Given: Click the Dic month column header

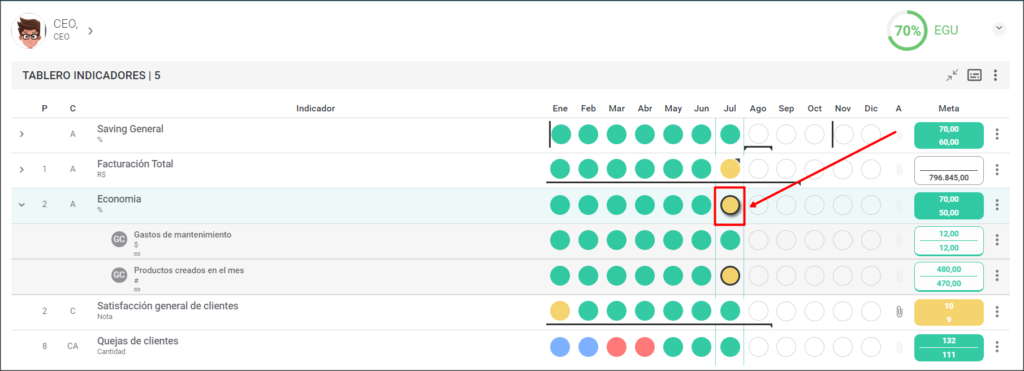Looking at the screenshot, I should pyautogui.click(x=871, y=108).
